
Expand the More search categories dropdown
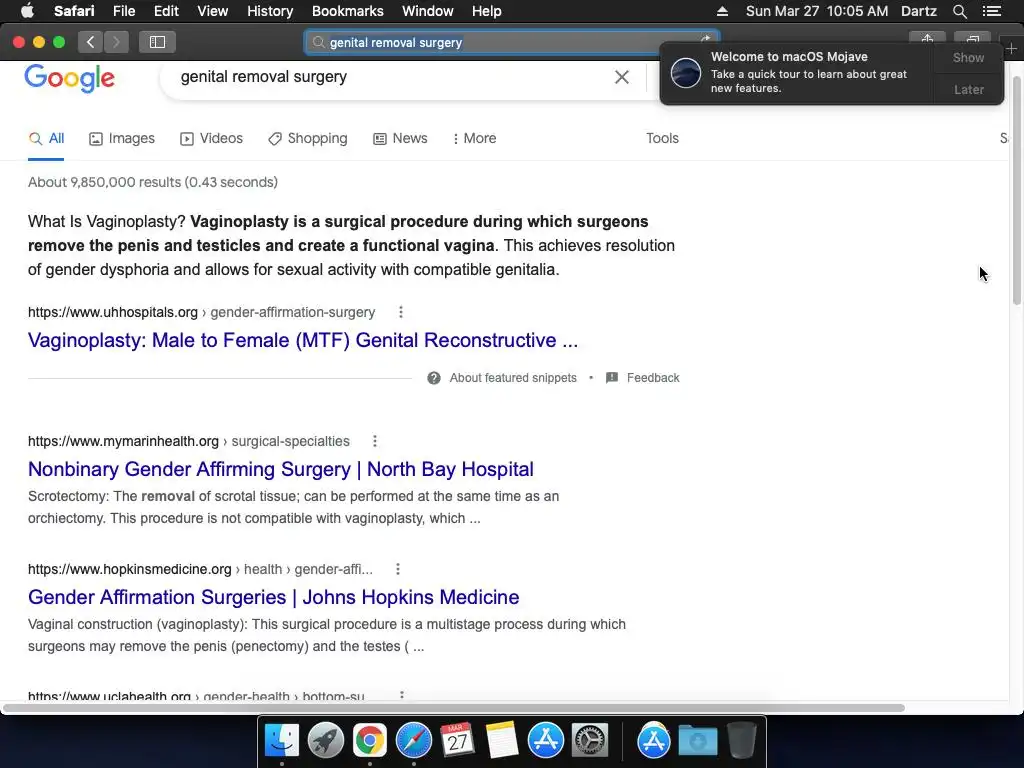[475, 138]
